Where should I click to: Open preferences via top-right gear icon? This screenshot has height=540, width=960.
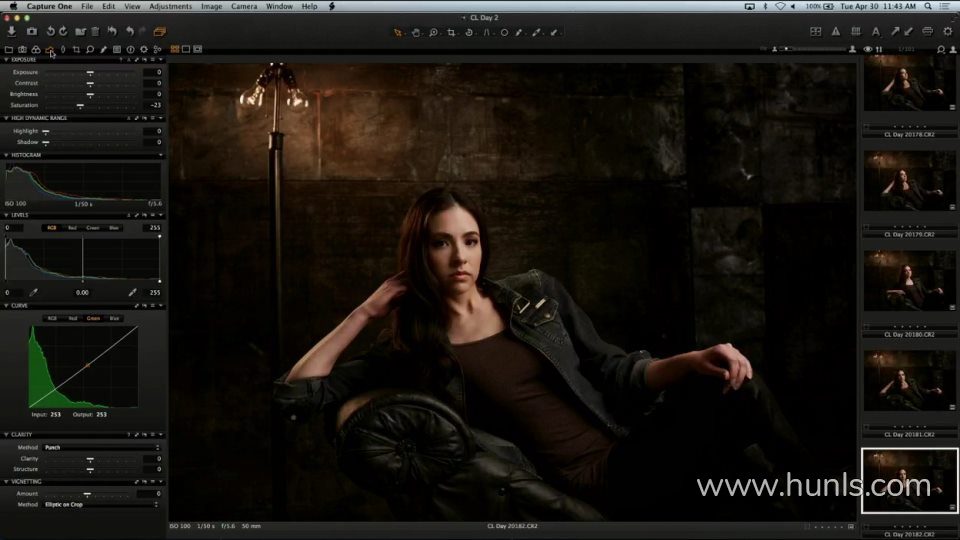[948, 31]
